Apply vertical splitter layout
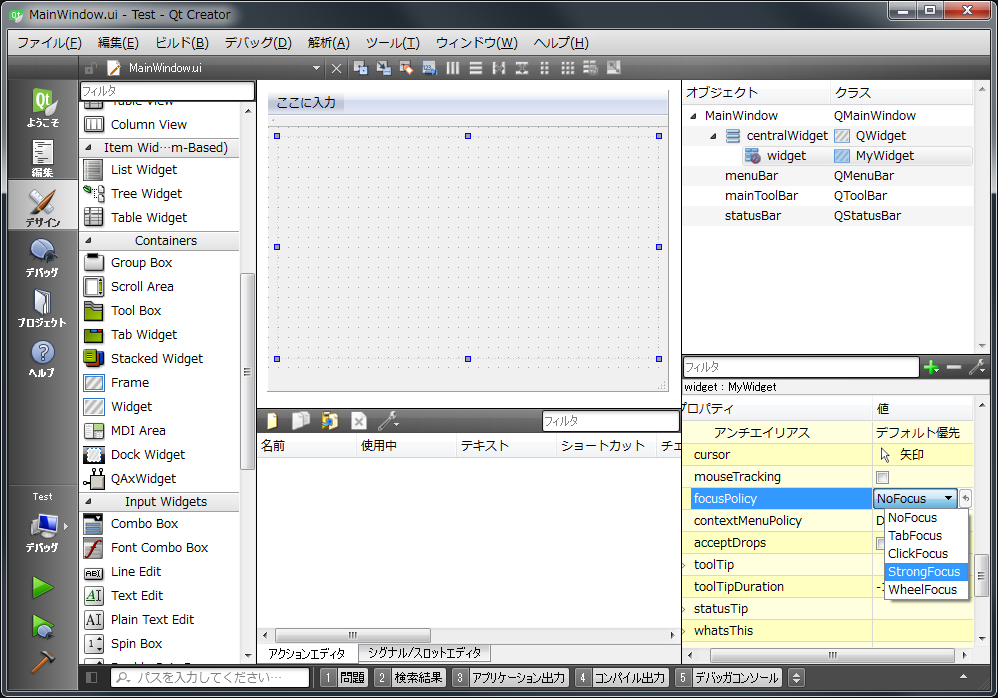998x698 pixels. pos(522,68)
